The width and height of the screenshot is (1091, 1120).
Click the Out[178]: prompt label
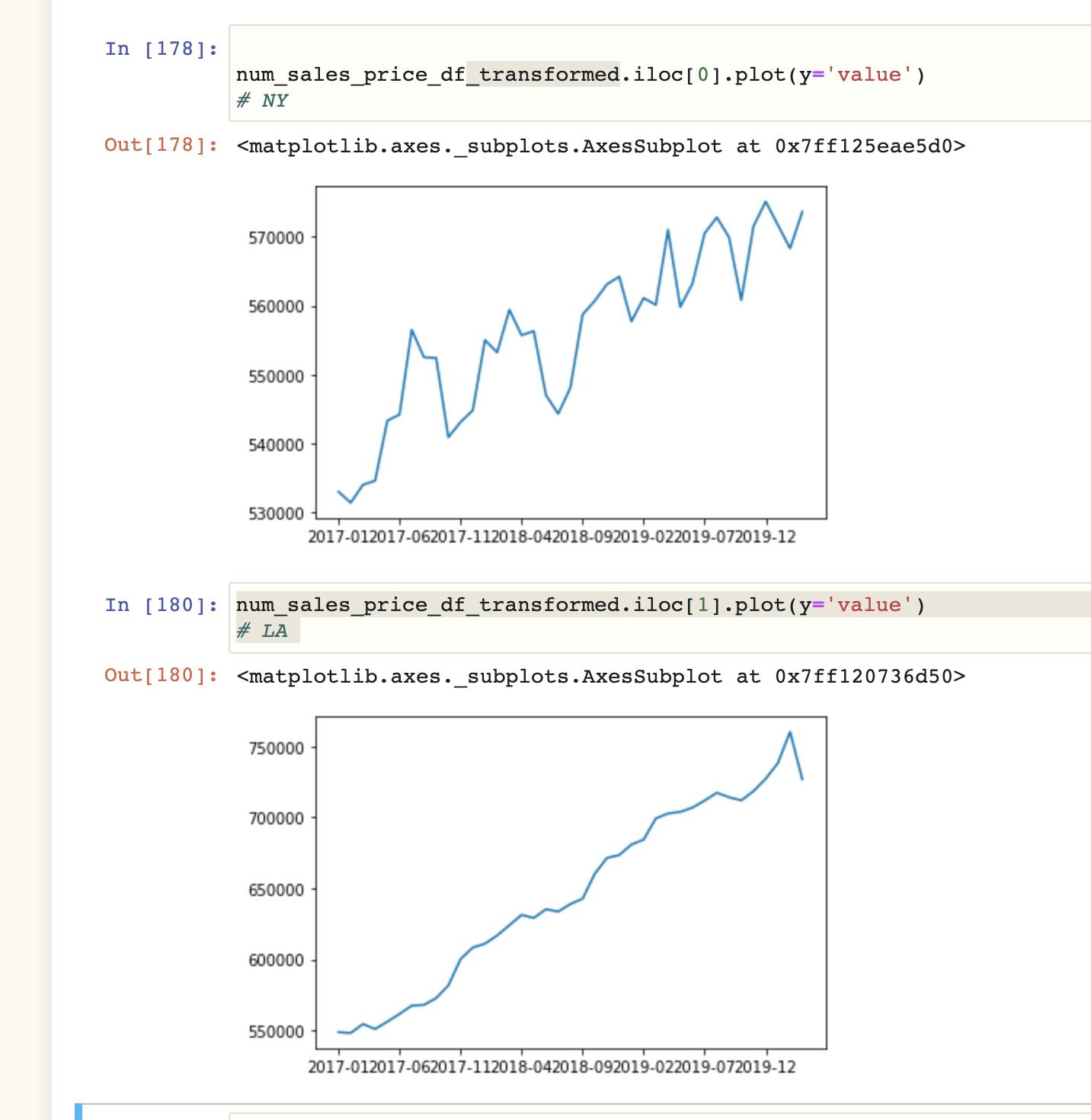[161, 145]
